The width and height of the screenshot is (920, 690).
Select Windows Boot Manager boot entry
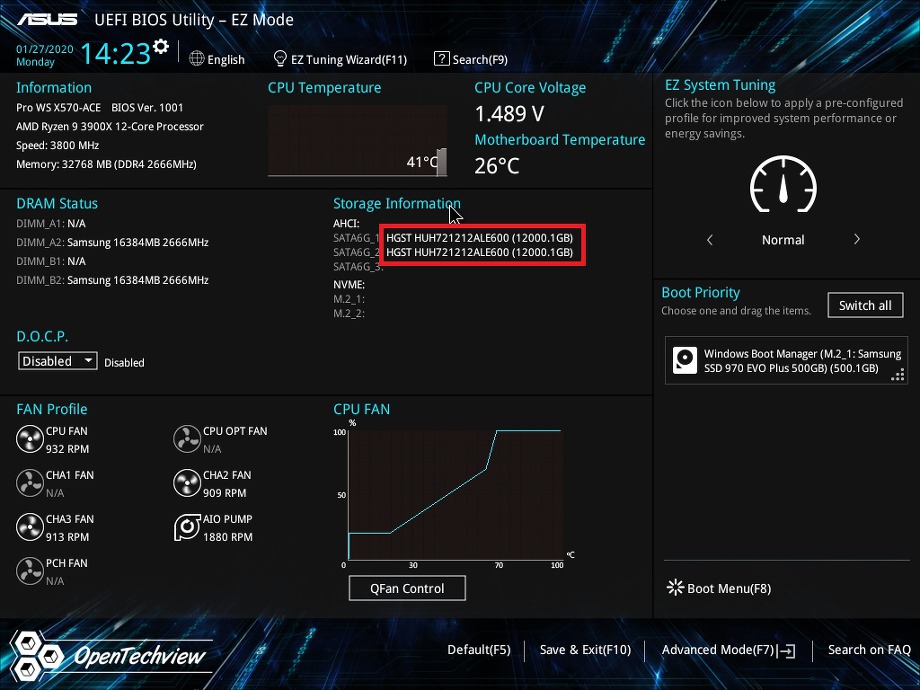click(x=786, y=361)
